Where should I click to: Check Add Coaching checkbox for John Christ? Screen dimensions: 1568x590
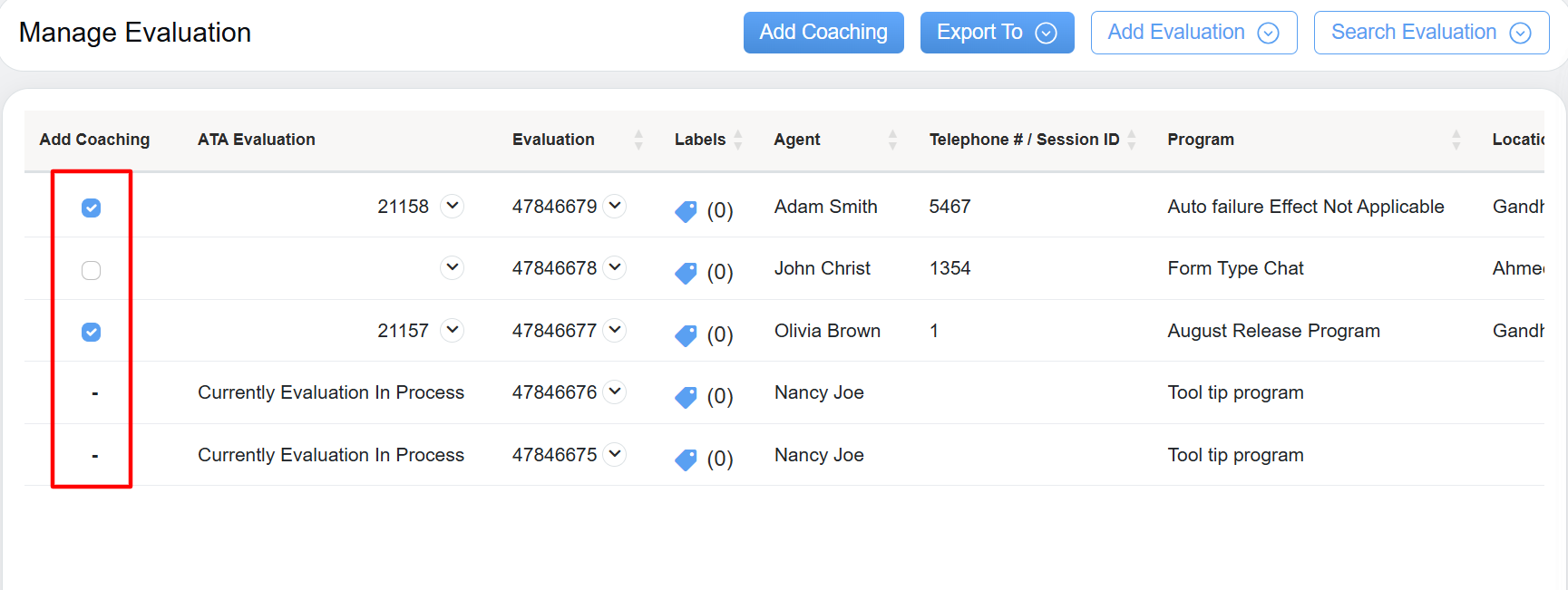click(x=92, y=270)
